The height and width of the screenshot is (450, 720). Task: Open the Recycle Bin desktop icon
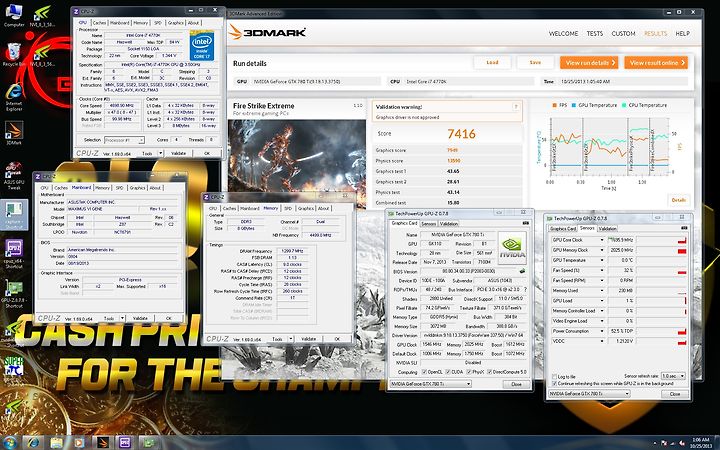click(14, 54)
